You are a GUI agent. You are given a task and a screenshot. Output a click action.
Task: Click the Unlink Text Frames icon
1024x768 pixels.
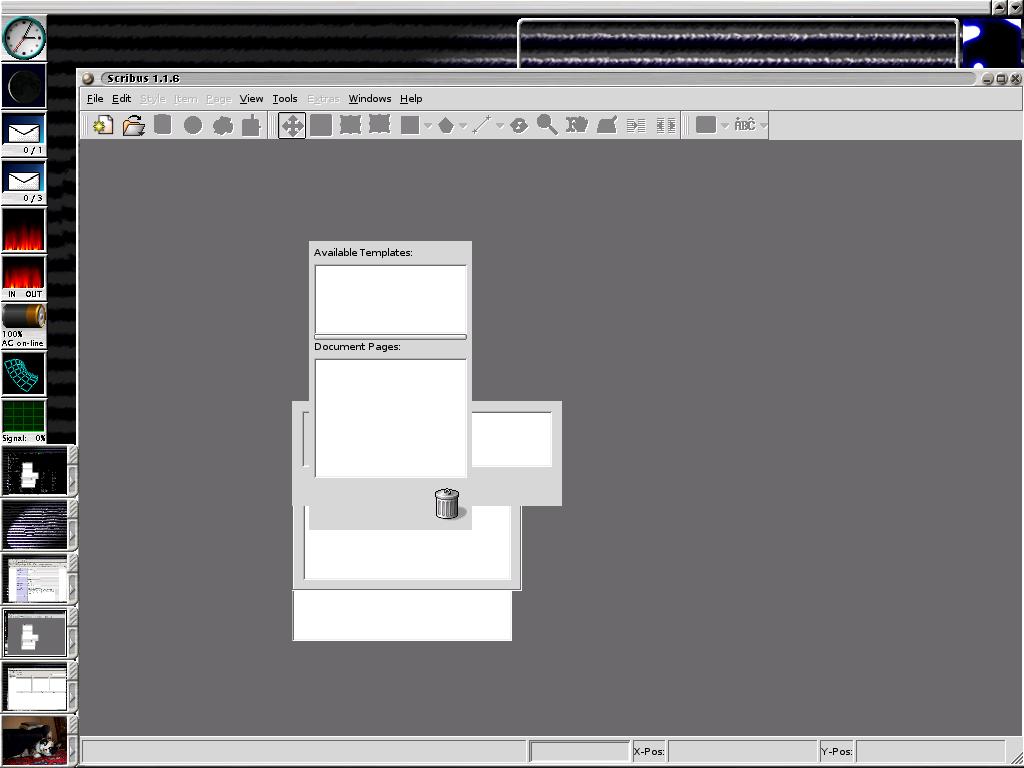665,125
